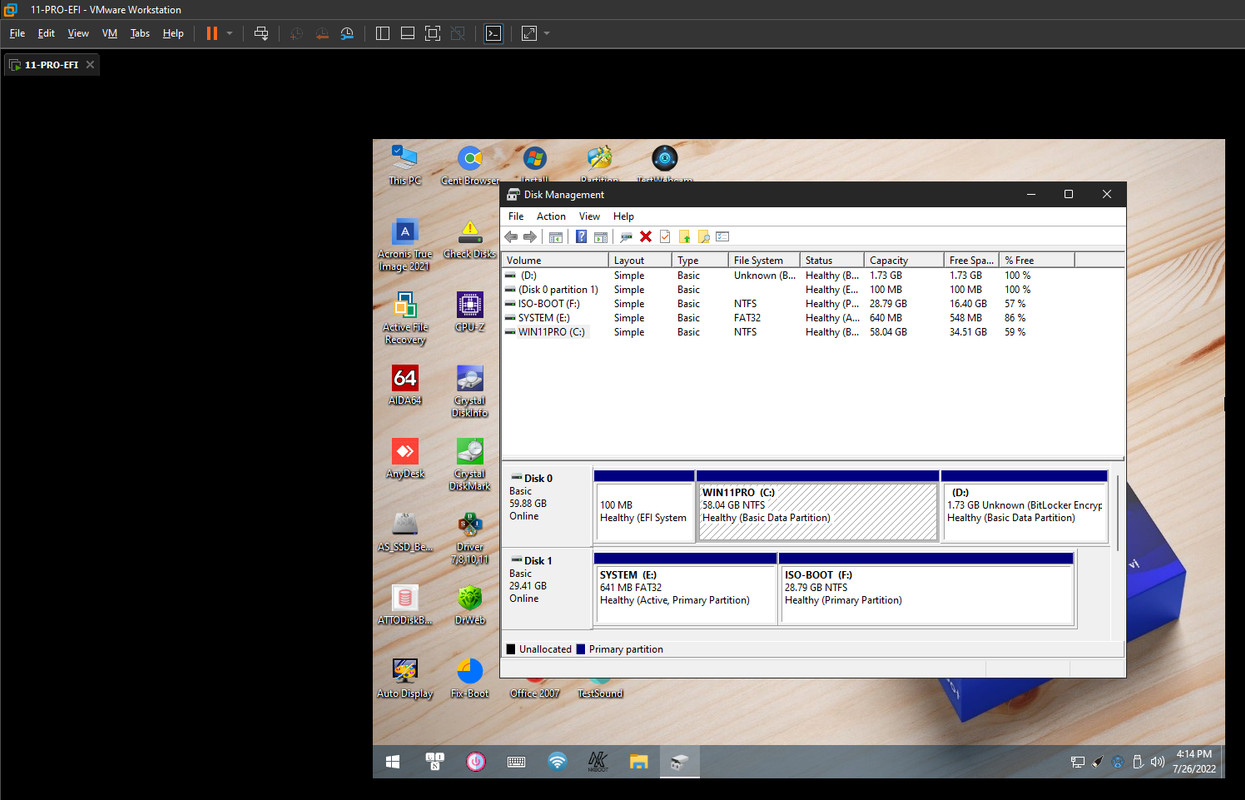Click the Disk 1 label panel
The height and width of the screenshot is (800, 1245).
pos(546,589)
